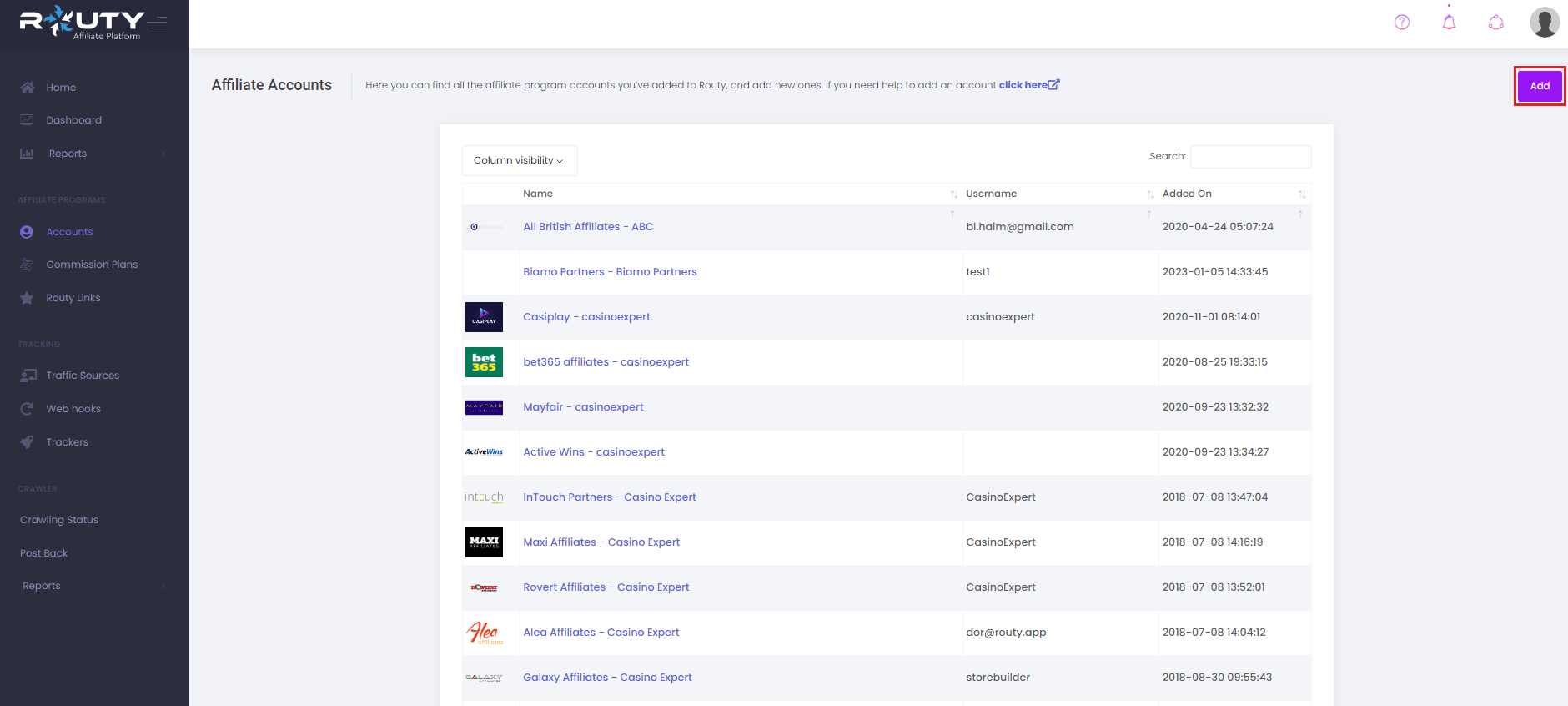Click the Reports bar chart icon
This screenshot has height=706, width=1568.
[x=28, y=154]
